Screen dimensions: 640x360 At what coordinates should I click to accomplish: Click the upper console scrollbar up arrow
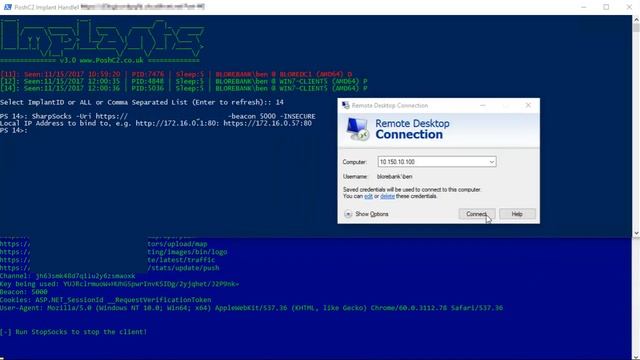point(636,19)
